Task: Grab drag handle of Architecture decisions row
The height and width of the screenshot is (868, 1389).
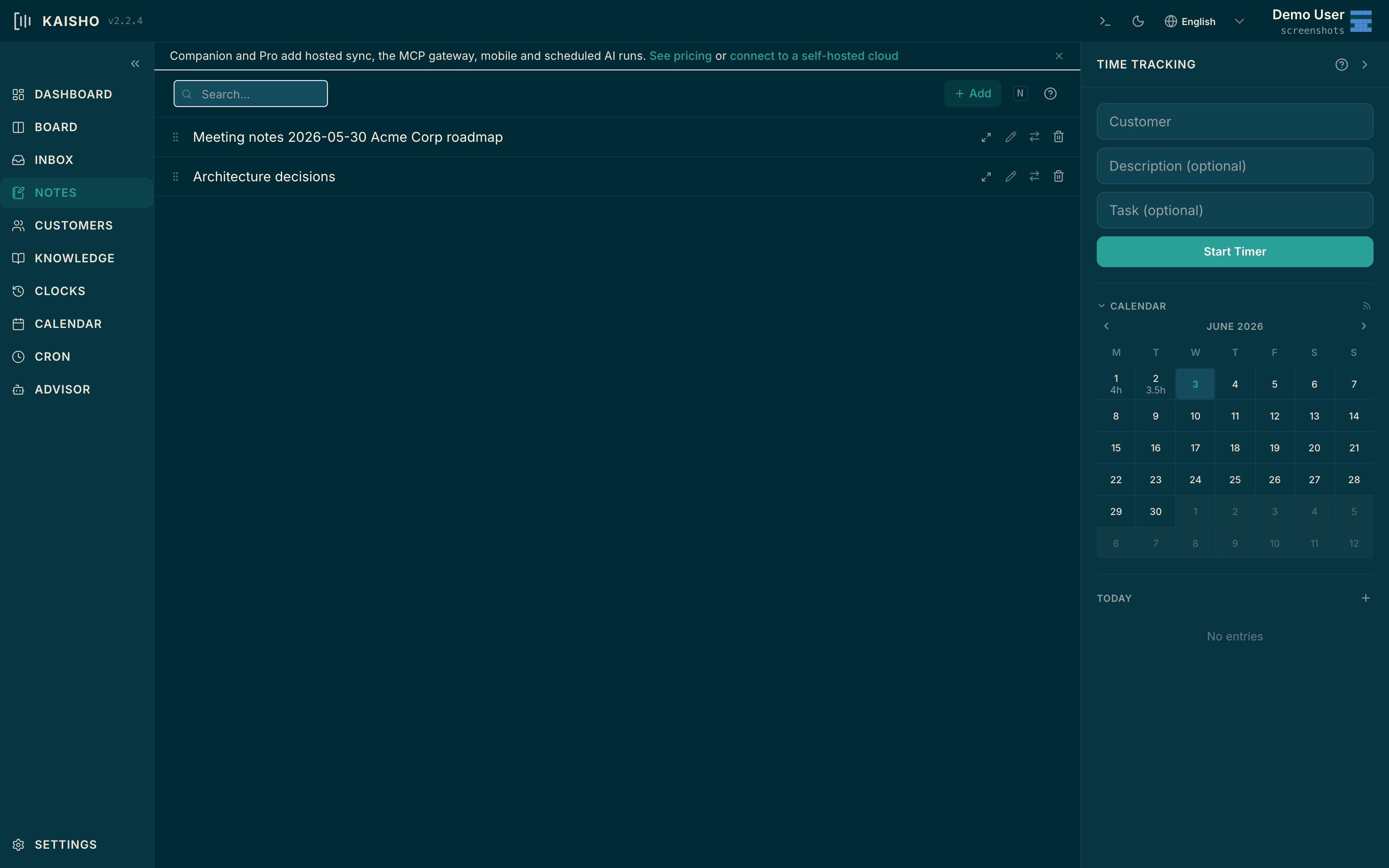Action: [176, 177]
